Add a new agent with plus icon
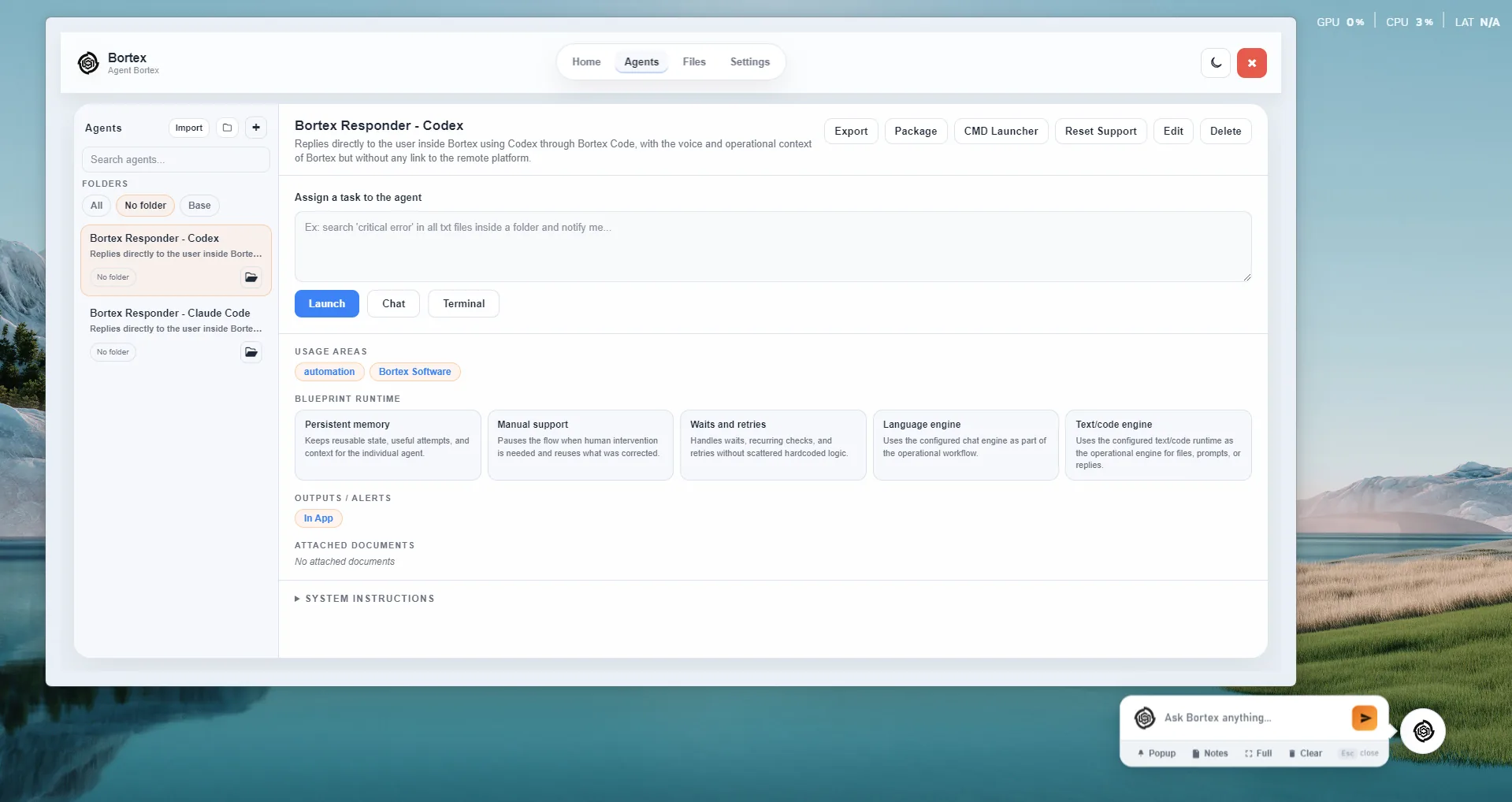1512x802 pixels. point(256,128)
